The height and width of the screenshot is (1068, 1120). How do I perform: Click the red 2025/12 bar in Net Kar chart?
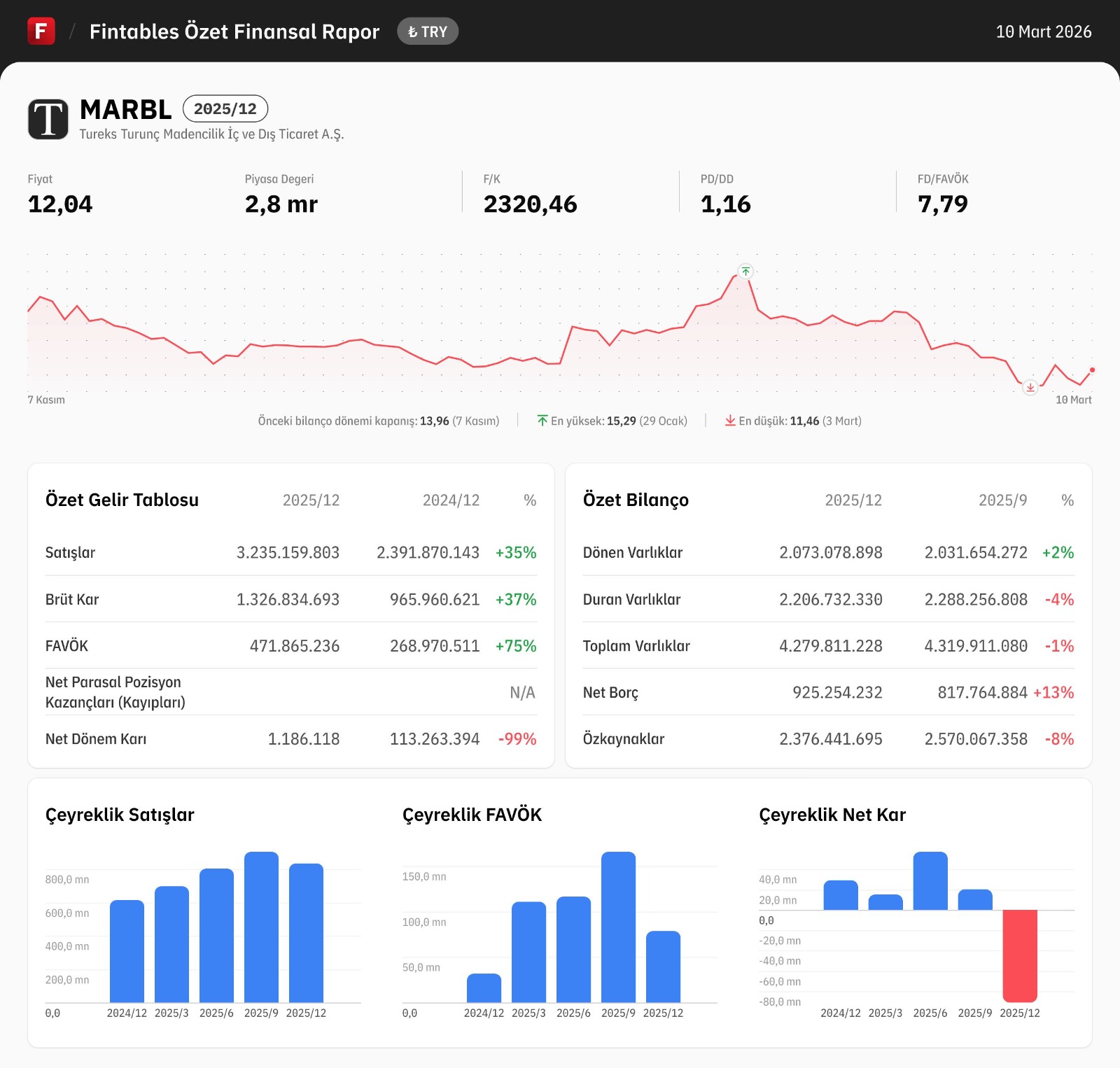coord(1020,956)
